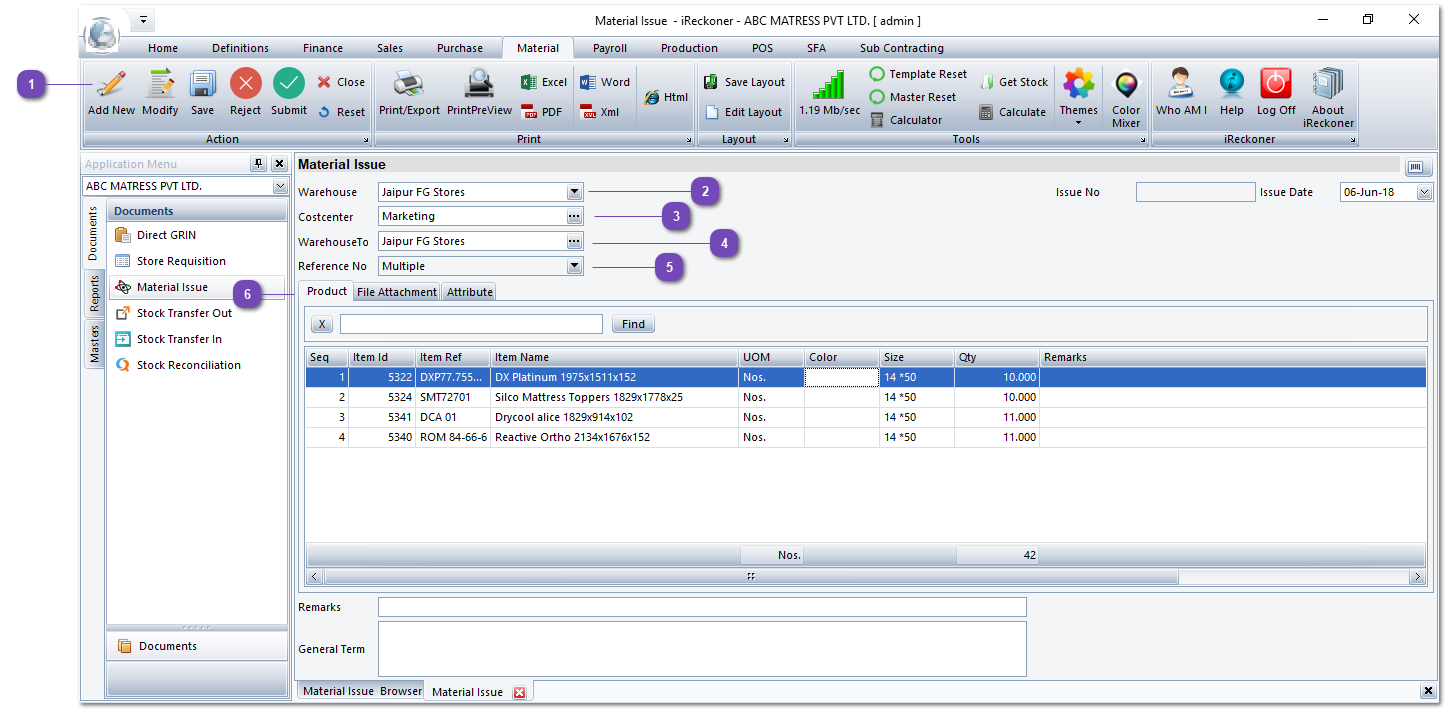This screenshot has height=712, width=1448.
Task: Pin the Application Menu panel
Action: pyautogui.click(x=258, y=164)
